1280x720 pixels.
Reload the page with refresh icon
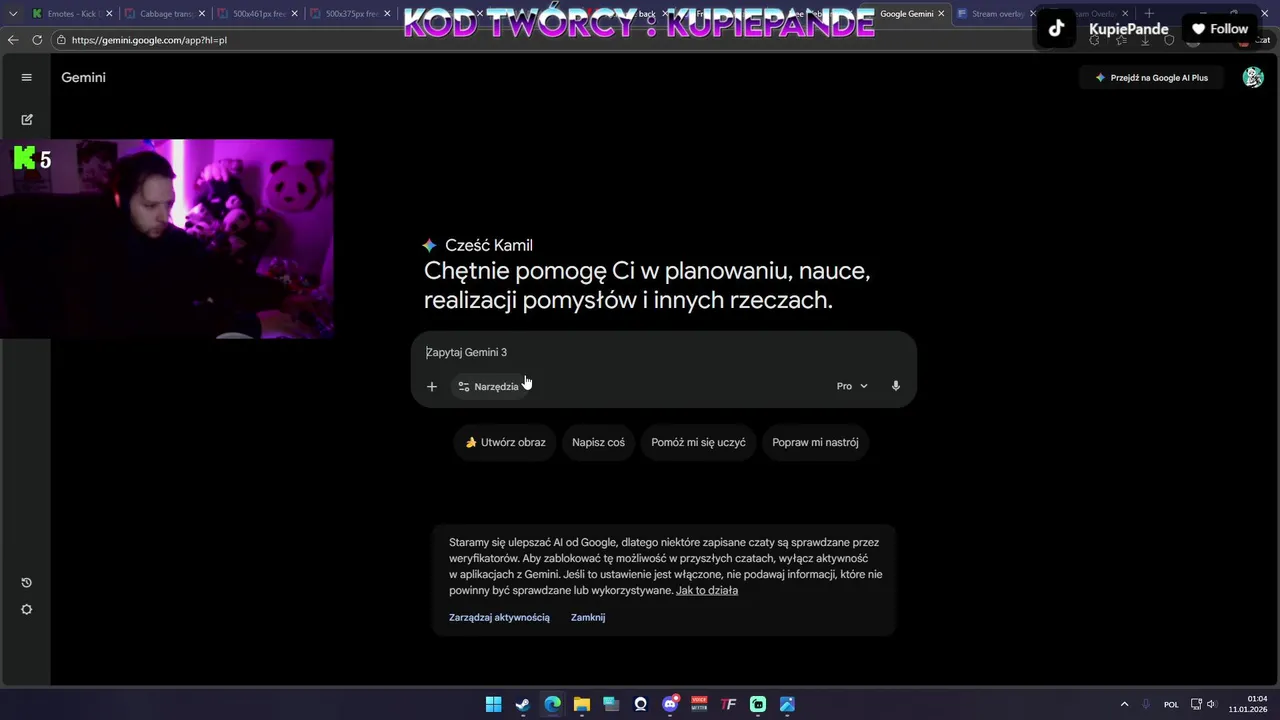click(37, 40)
